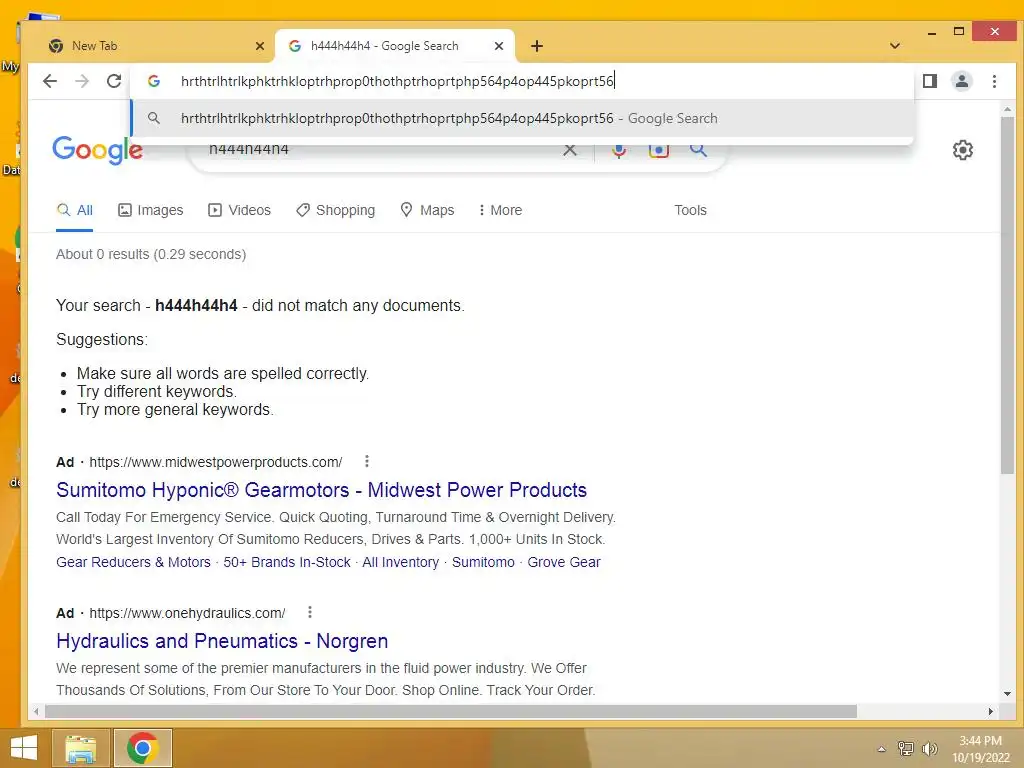Image resolution: width=1024 pixels, height=768 pixels.
Task: Start voice search with microphone icon
Action: (618, 150)
